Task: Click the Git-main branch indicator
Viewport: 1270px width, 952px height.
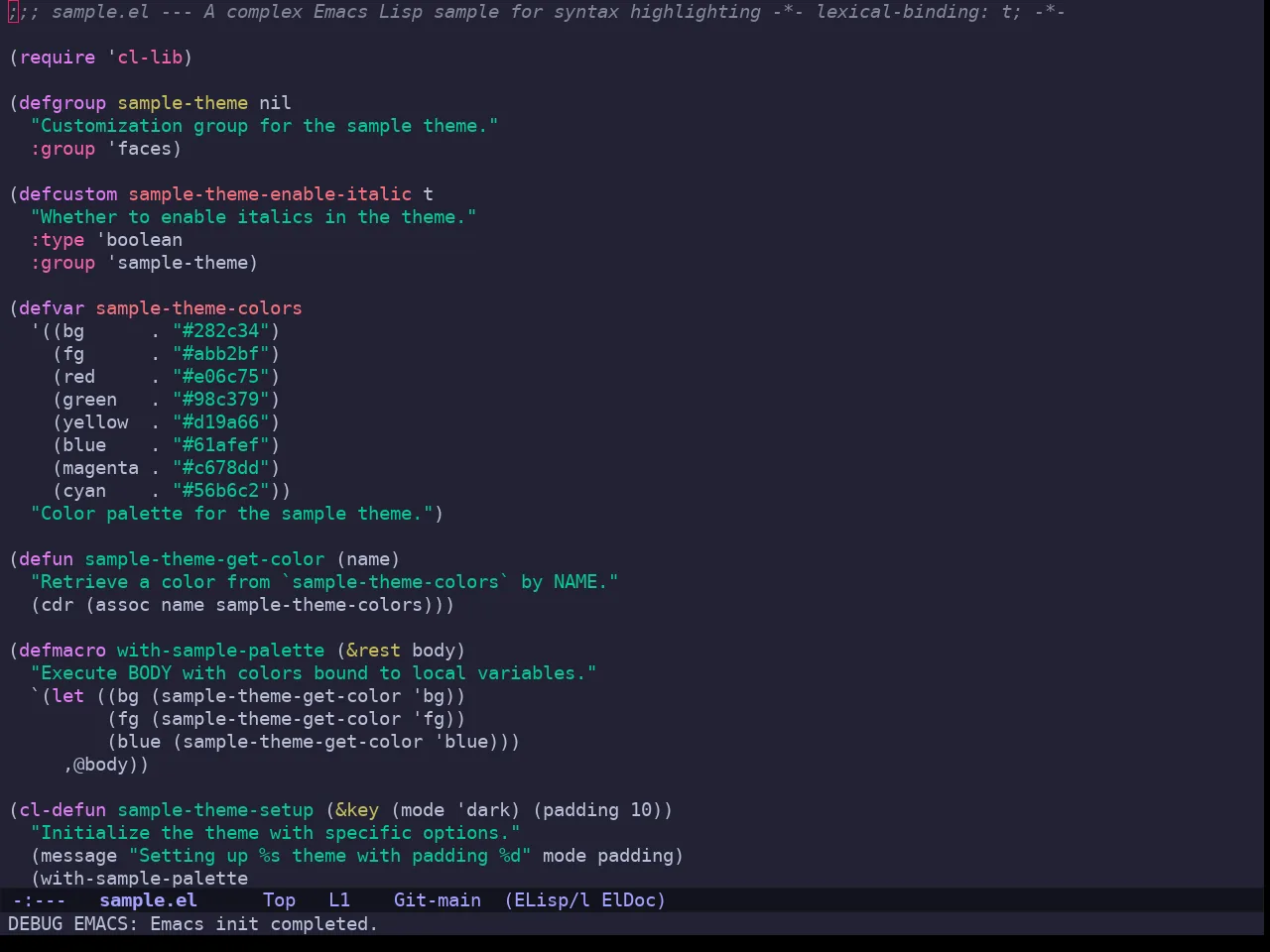Action: coord(438,900)
